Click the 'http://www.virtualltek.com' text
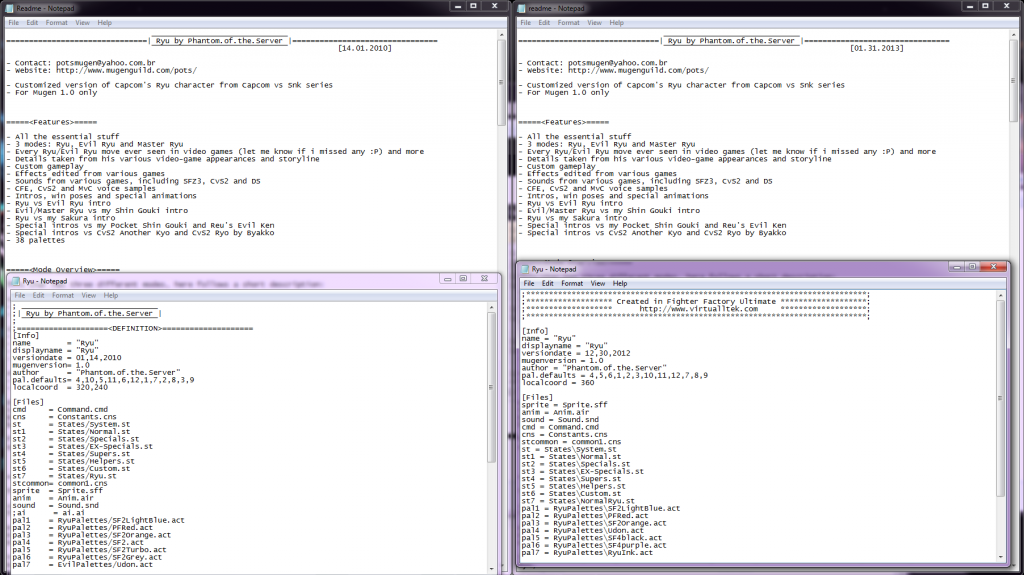Viewport: 1024px width, 575px height. pyautogui.click(x=699, y=309)
